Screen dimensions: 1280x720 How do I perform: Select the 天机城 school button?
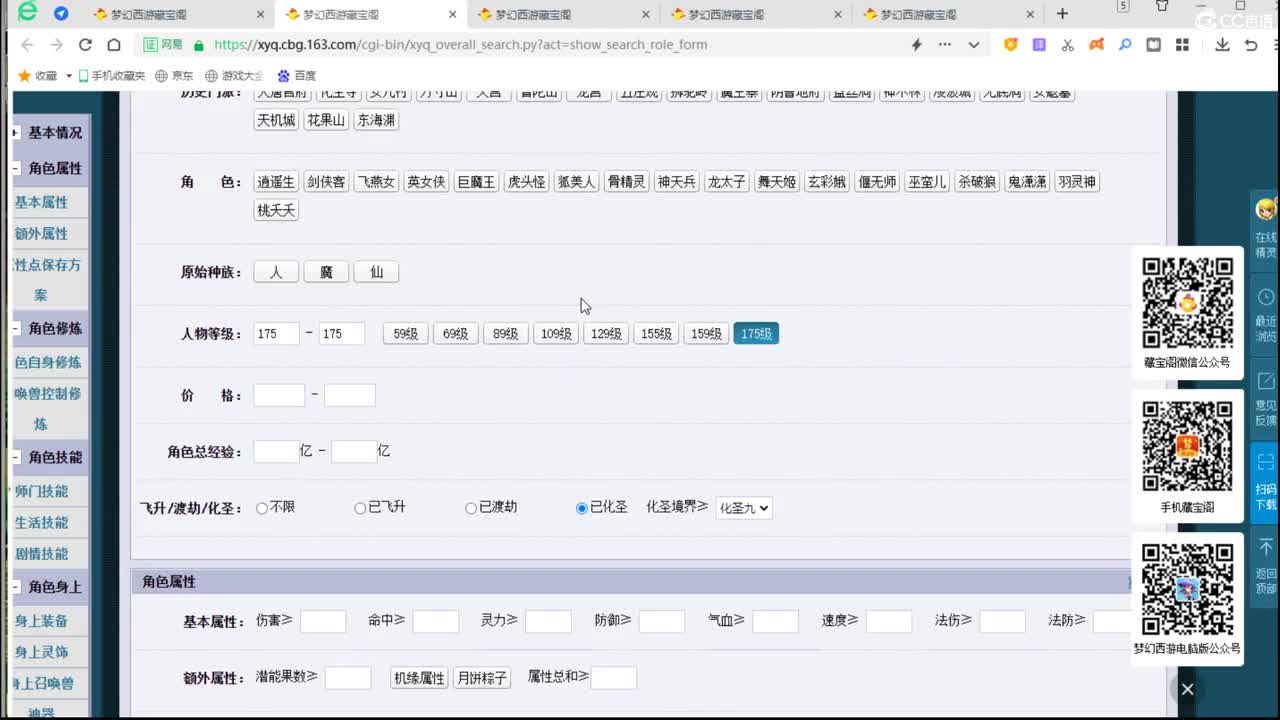click(276, 120)
